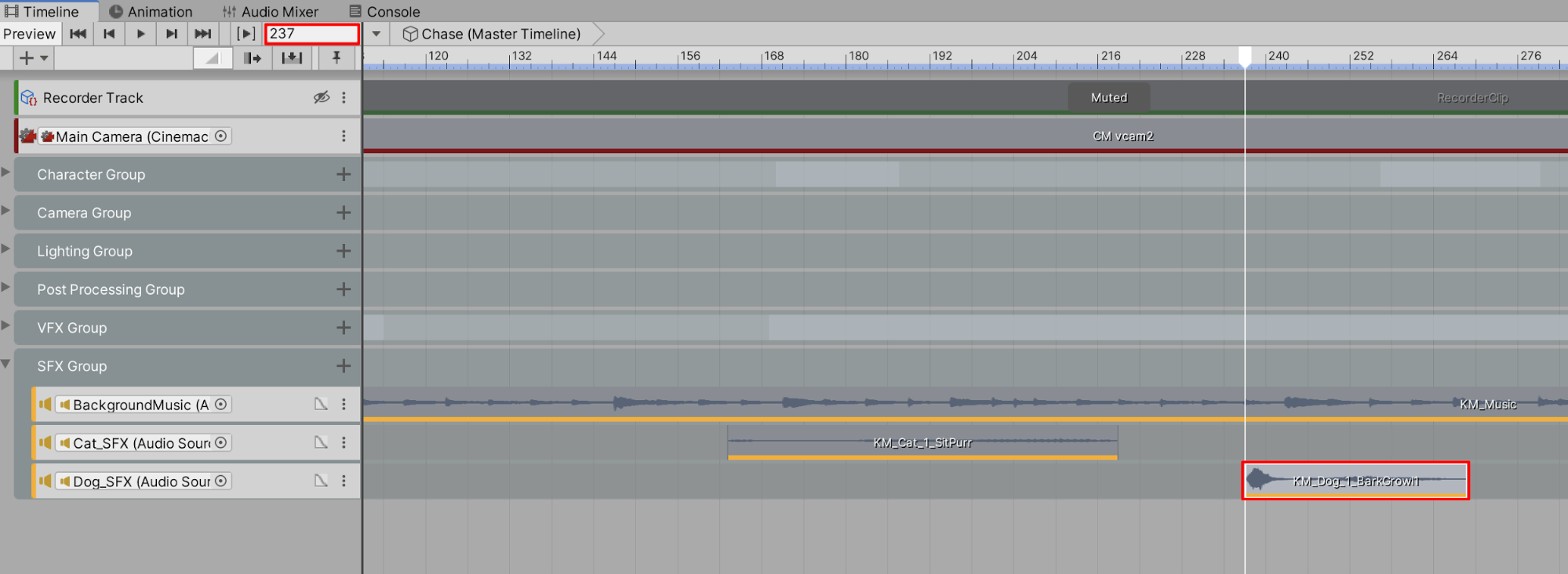Open Main Camera track options menu
This screenshot has height=574, width=1568.
pyautogui.click(x=344, y=136)
